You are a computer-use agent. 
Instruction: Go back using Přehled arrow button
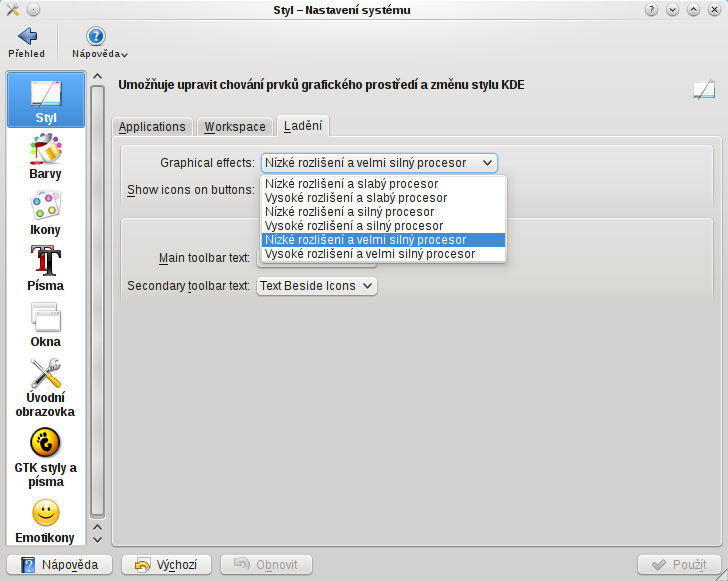[x=27, y=42]
